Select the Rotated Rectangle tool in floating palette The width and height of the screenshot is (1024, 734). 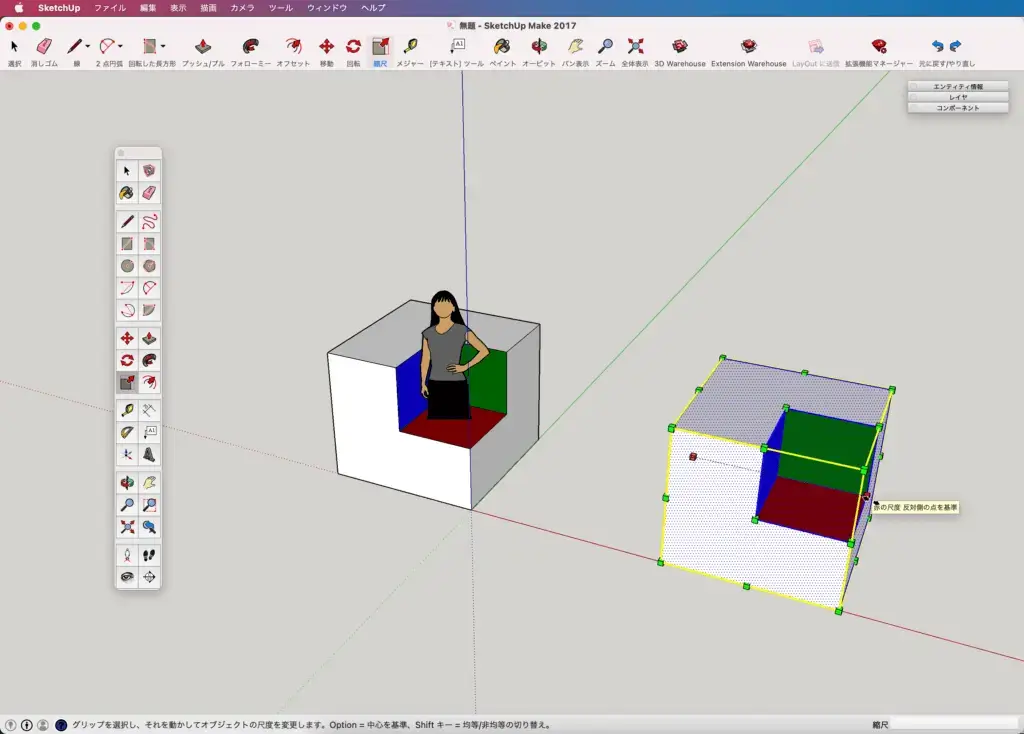(x=150, y=244)
